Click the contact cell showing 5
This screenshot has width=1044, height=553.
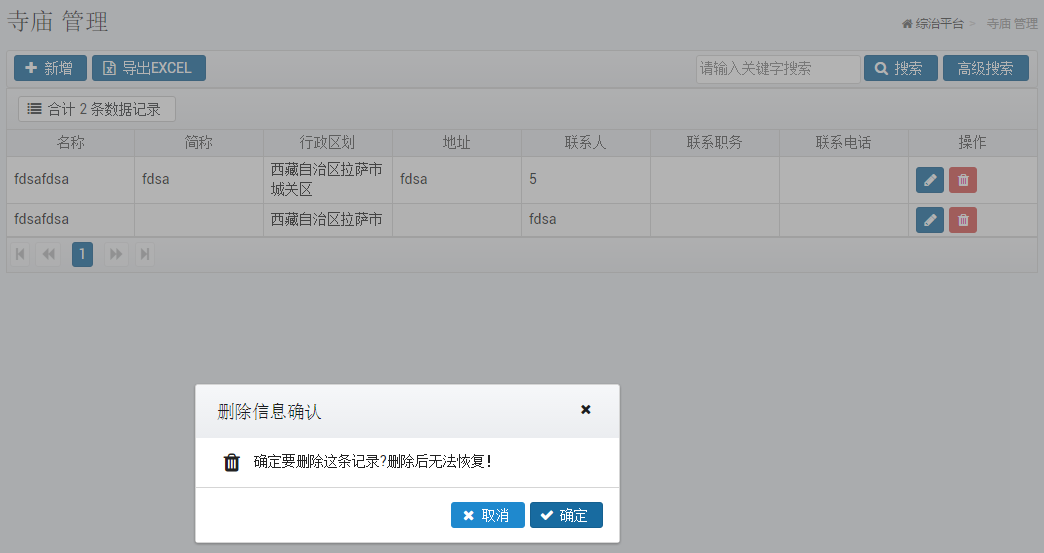(585, 180)
